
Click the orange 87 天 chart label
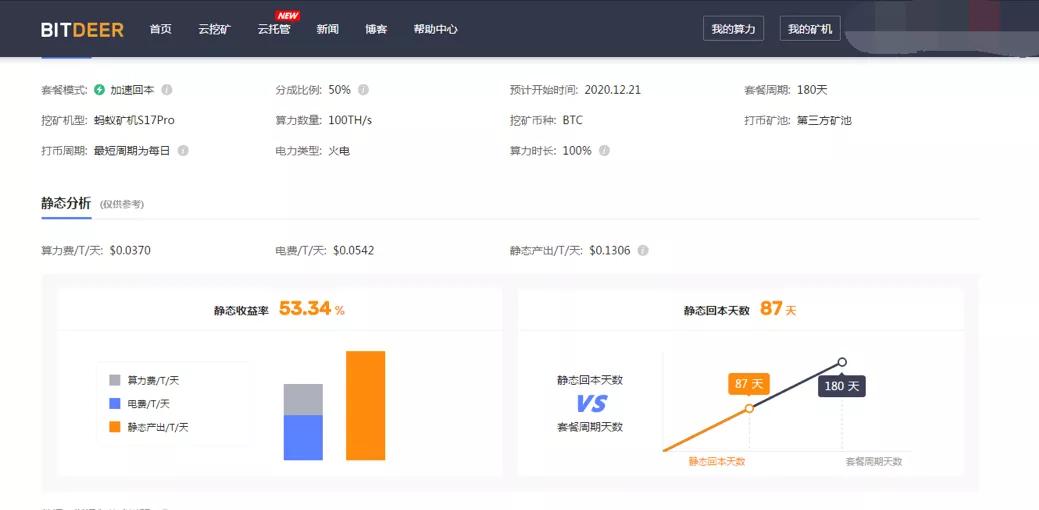pos(749,383)
